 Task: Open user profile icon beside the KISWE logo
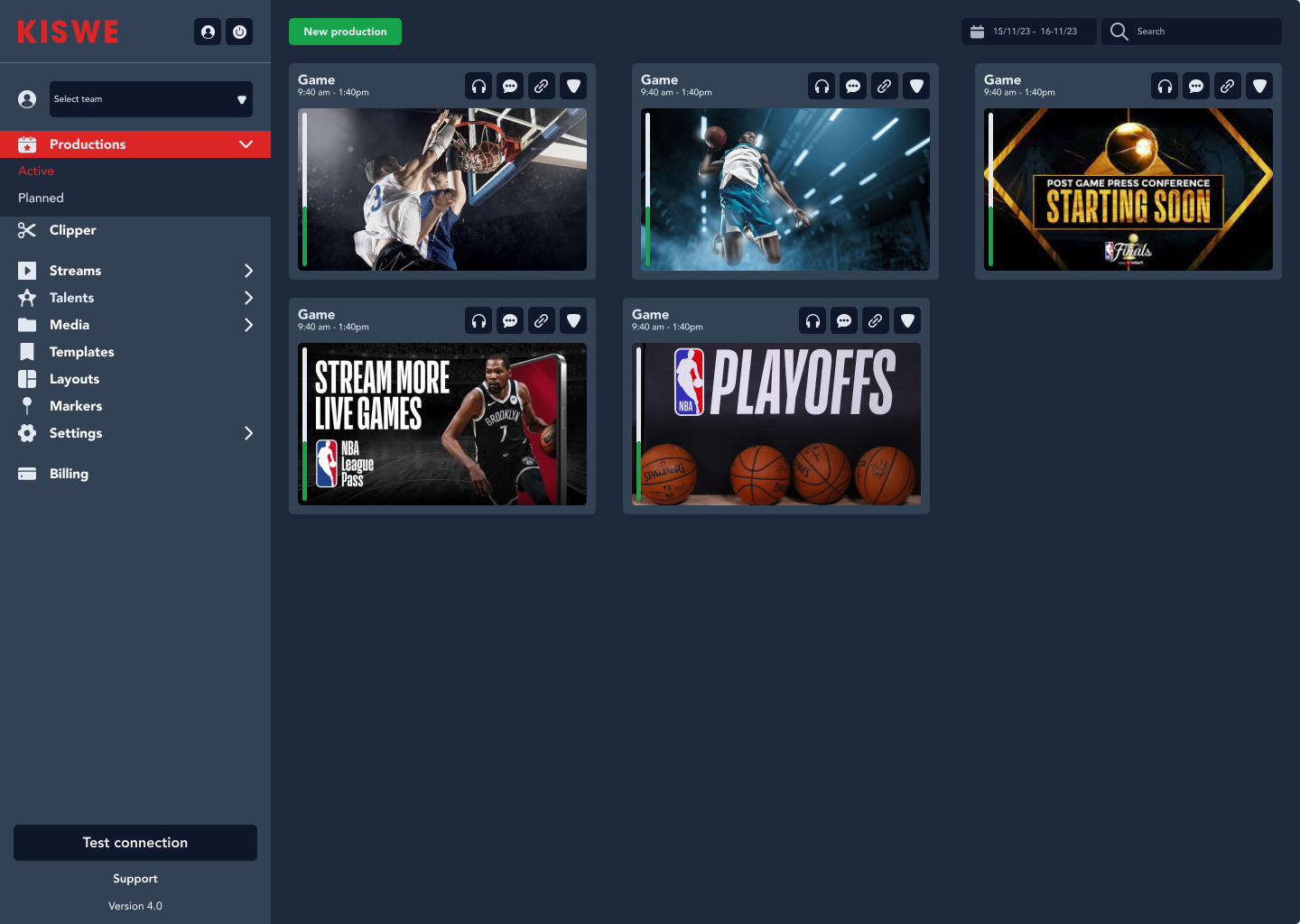(208, 32)
